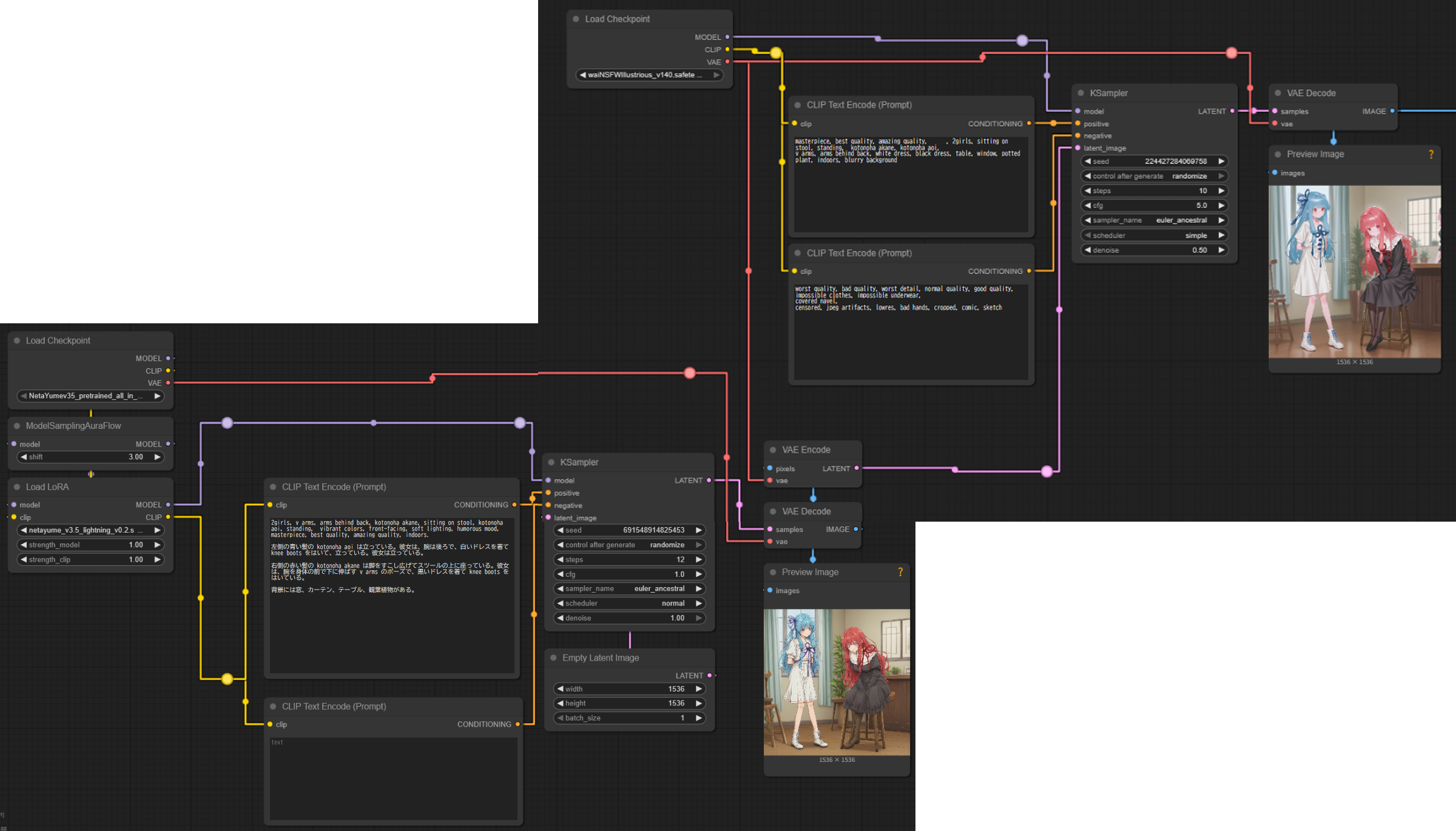Collapse the ModelSamplingAuraFlow node via title dot
The image size is (1456, 831).
tap(17, 426)
